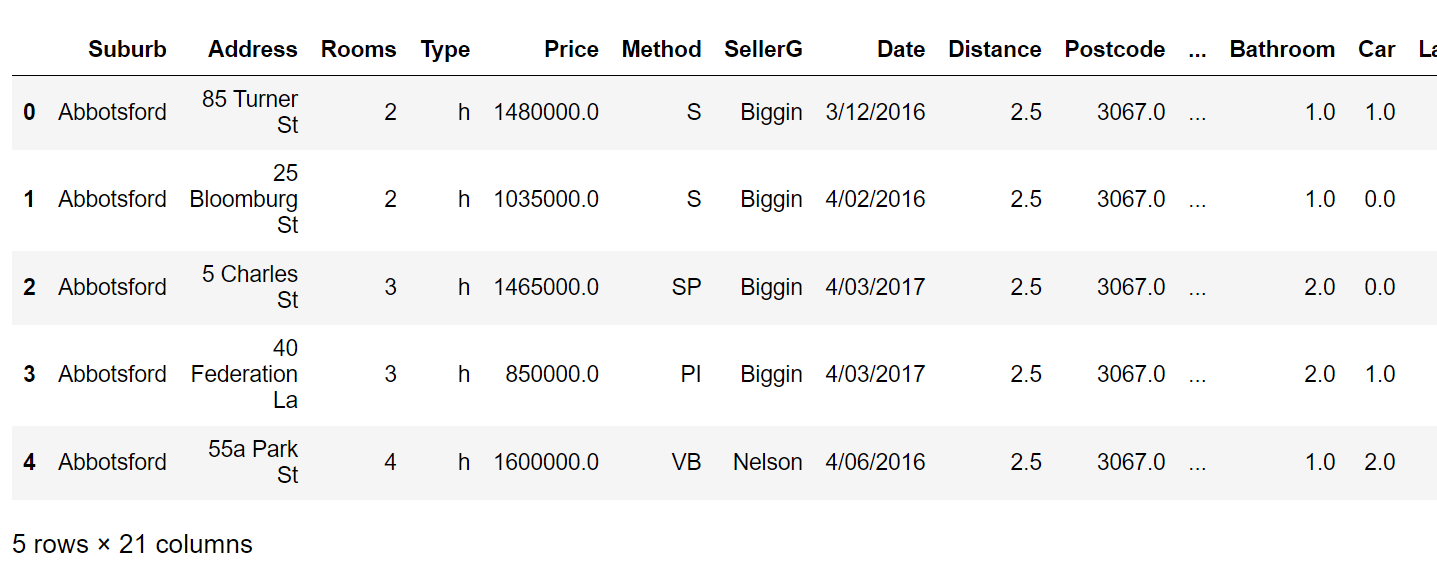Screen dimensions: 1437x572
Task: Click the Method column header
Action: pyautogui.click(x=661, y=49)
